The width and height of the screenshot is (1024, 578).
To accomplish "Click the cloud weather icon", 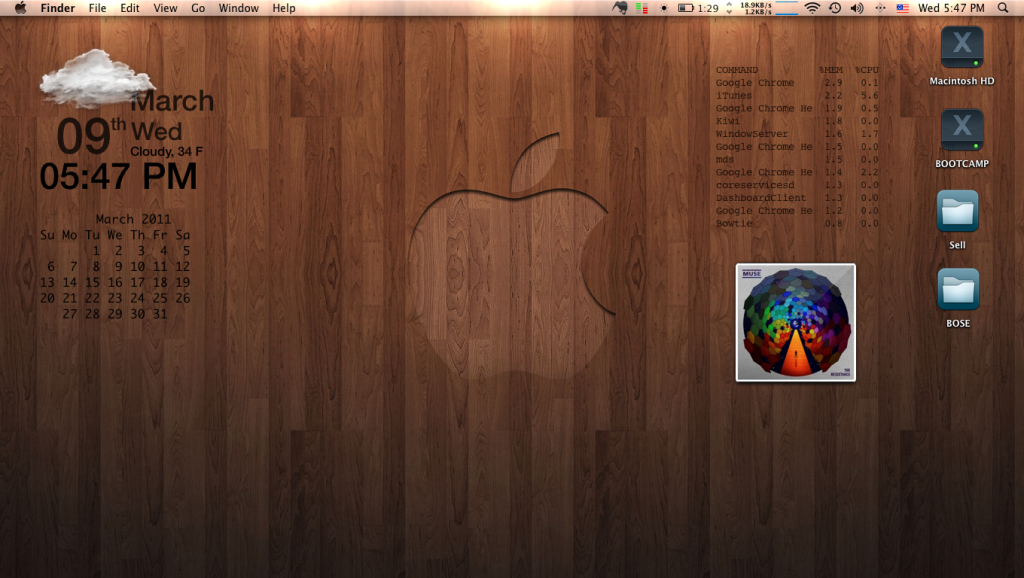I will pyautogui.click(x=97, y=78).
